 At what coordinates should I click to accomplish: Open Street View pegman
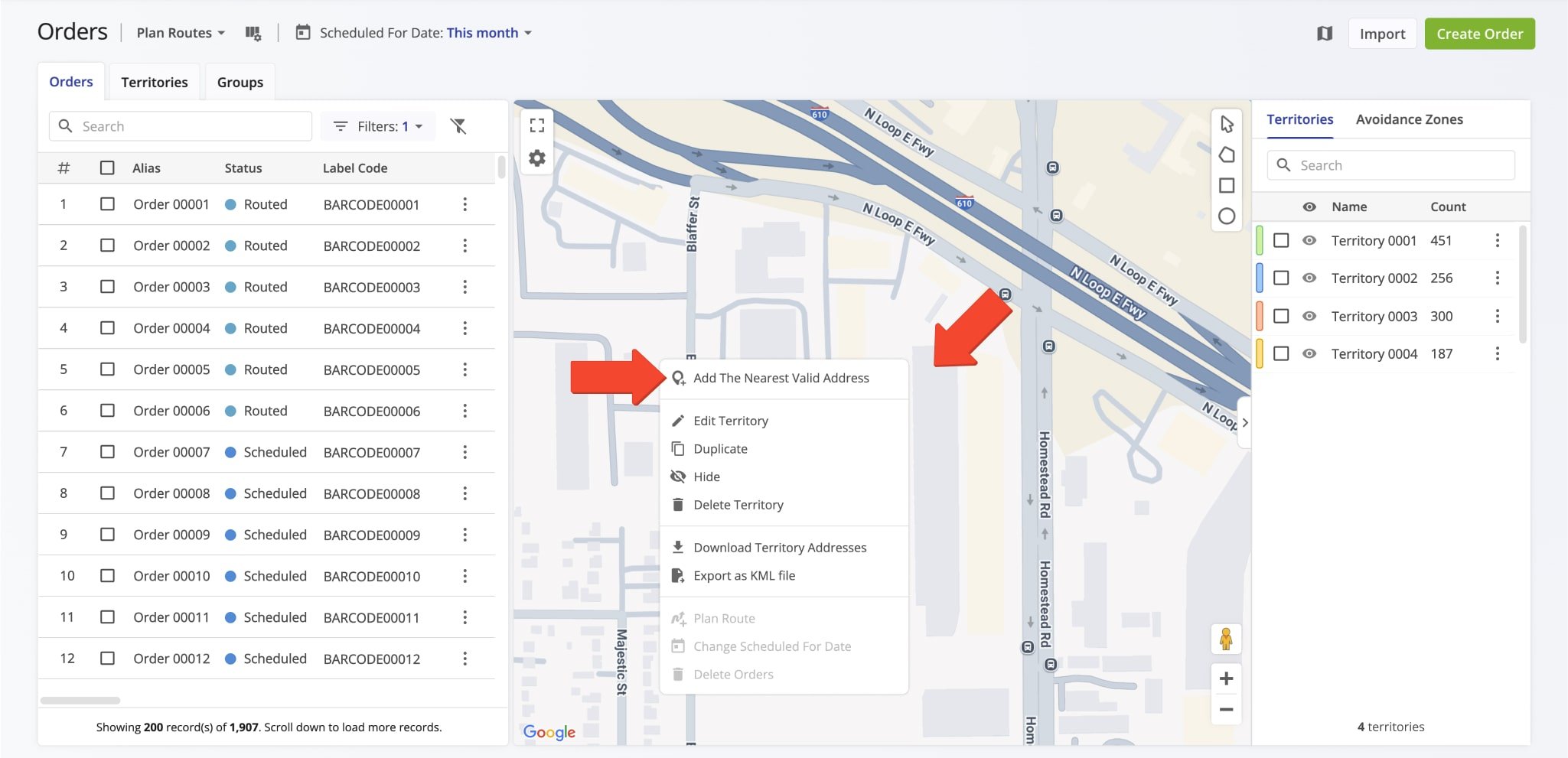(x=1226, y=639)
